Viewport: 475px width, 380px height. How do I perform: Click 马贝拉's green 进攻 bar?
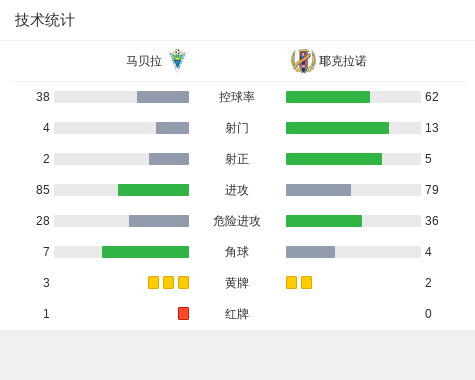click(153, 190)
